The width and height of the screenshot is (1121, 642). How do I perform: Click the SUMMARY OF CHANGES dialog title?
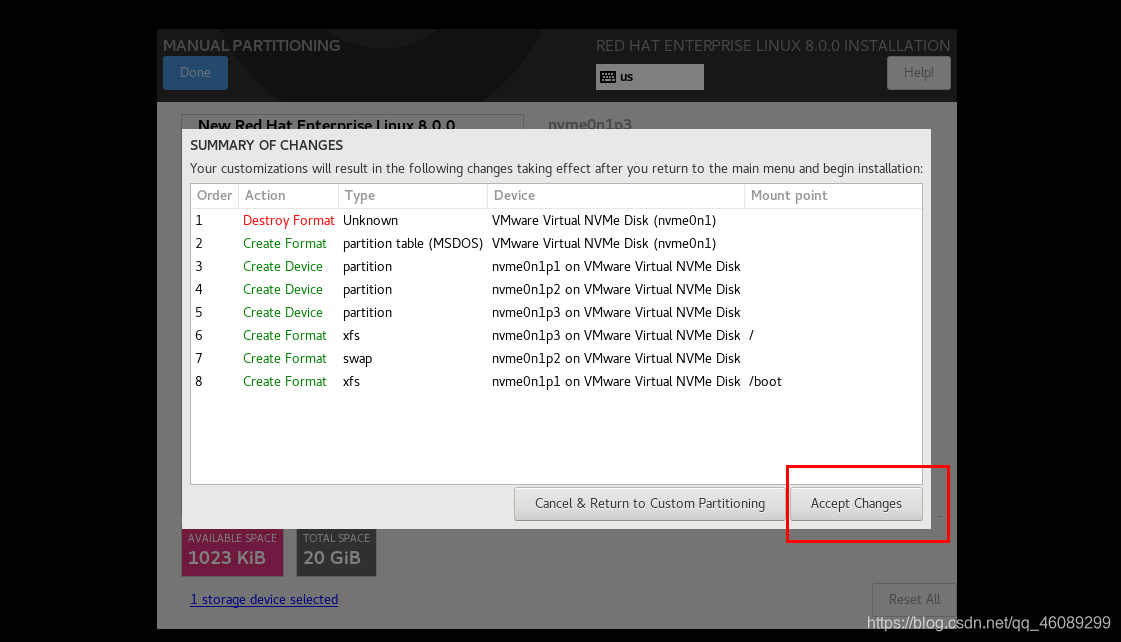pos(266,145)
